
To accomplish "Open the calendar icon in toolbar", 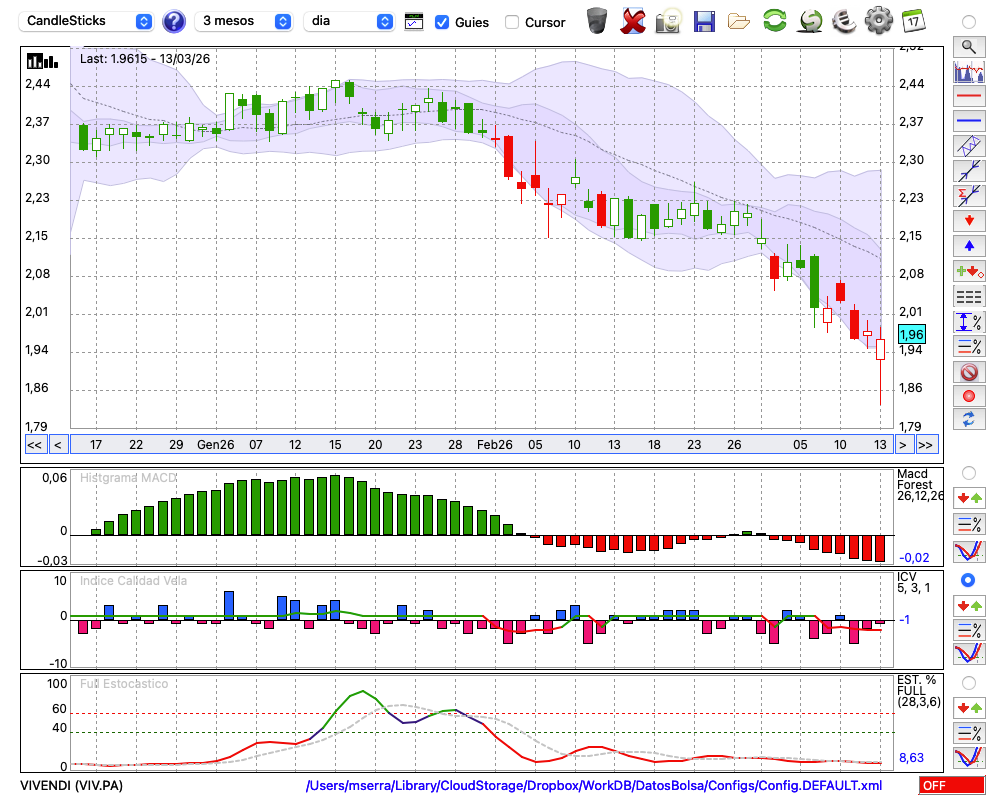I will click(912, 21).
